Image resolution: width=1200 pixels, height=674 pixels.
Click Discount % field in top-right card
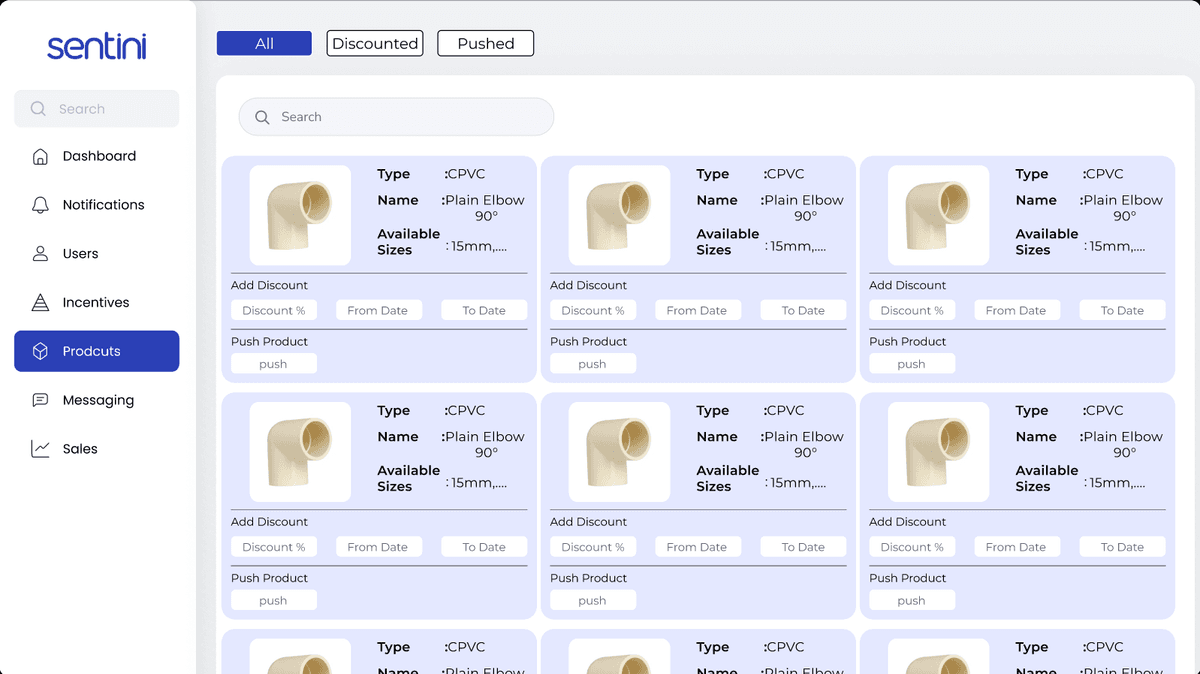912,310
